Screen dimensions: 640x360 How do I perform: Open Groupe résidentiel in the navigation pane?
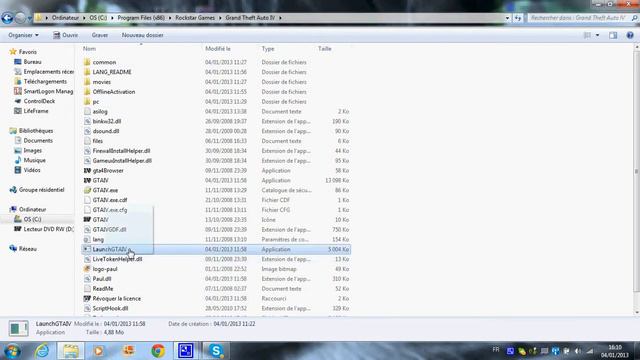pos(42,190)
